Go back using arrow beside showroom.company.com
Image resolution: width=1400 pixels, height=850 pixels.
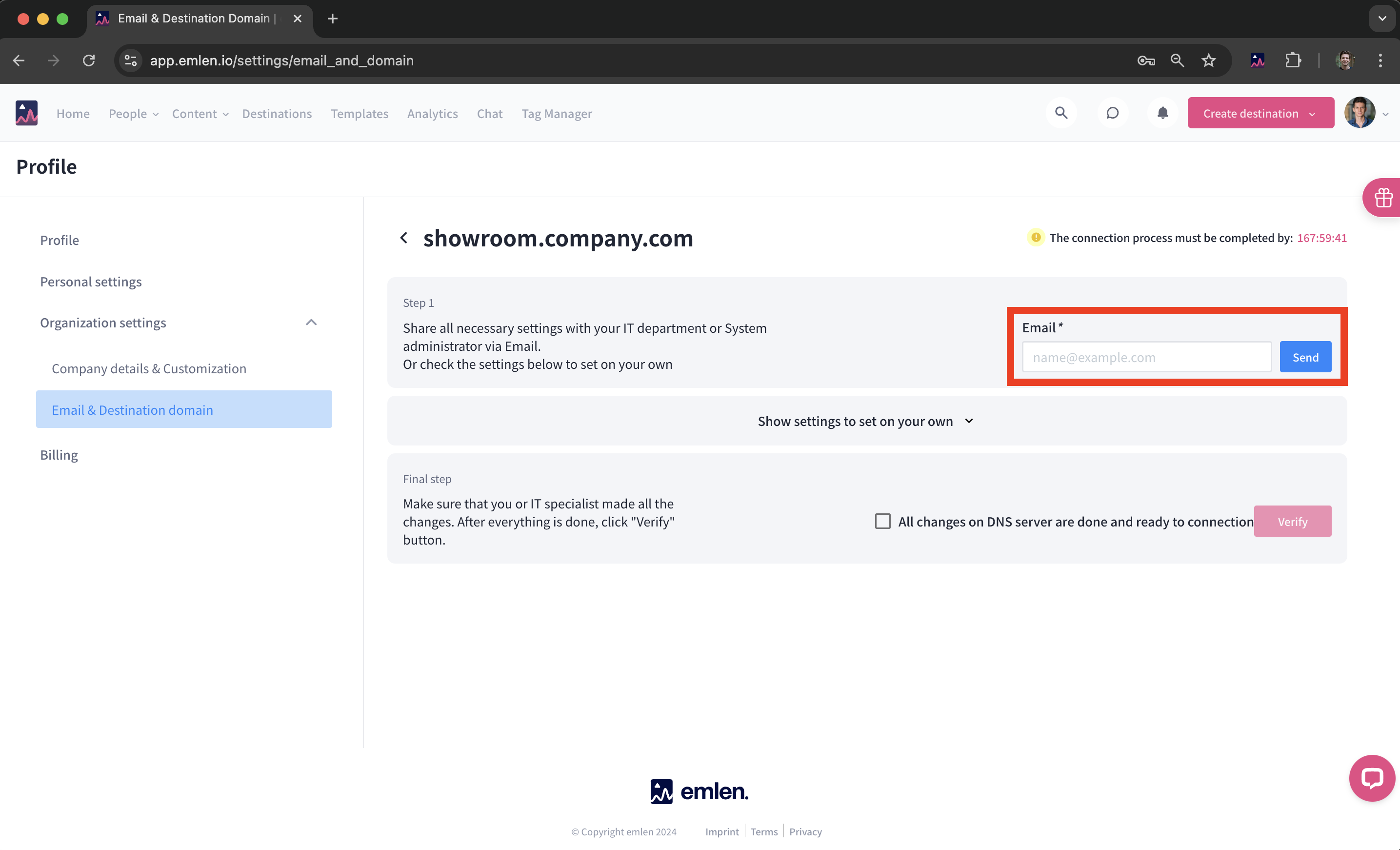404,238
